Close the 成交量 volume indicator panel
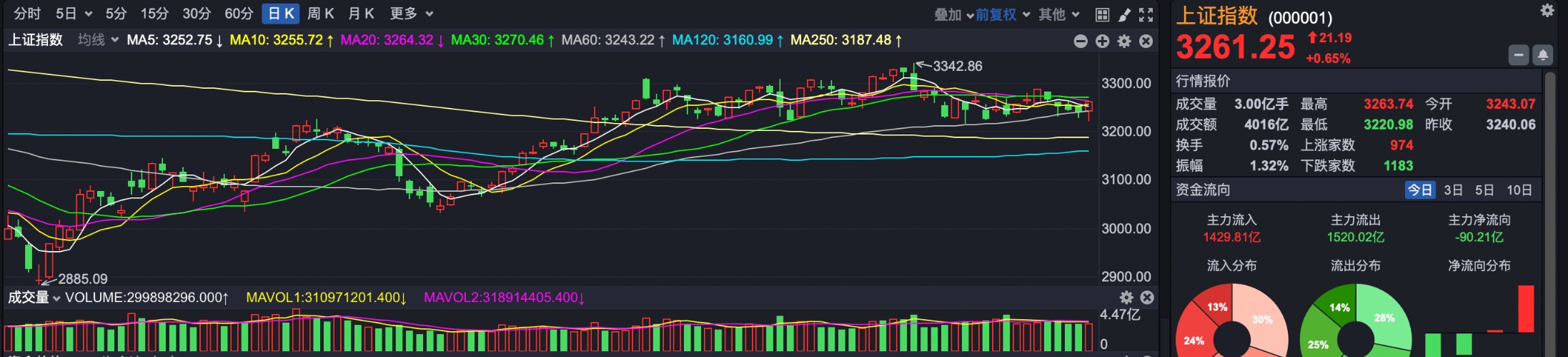Screen dimensions: 1568x357 click(x=1147, y=298)
